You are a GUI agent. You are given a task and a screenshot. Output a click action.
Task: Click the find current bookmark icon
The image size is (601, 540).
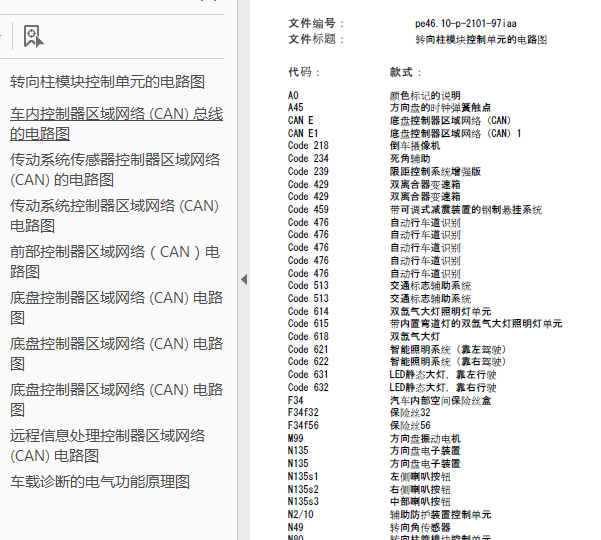[33, 36]
